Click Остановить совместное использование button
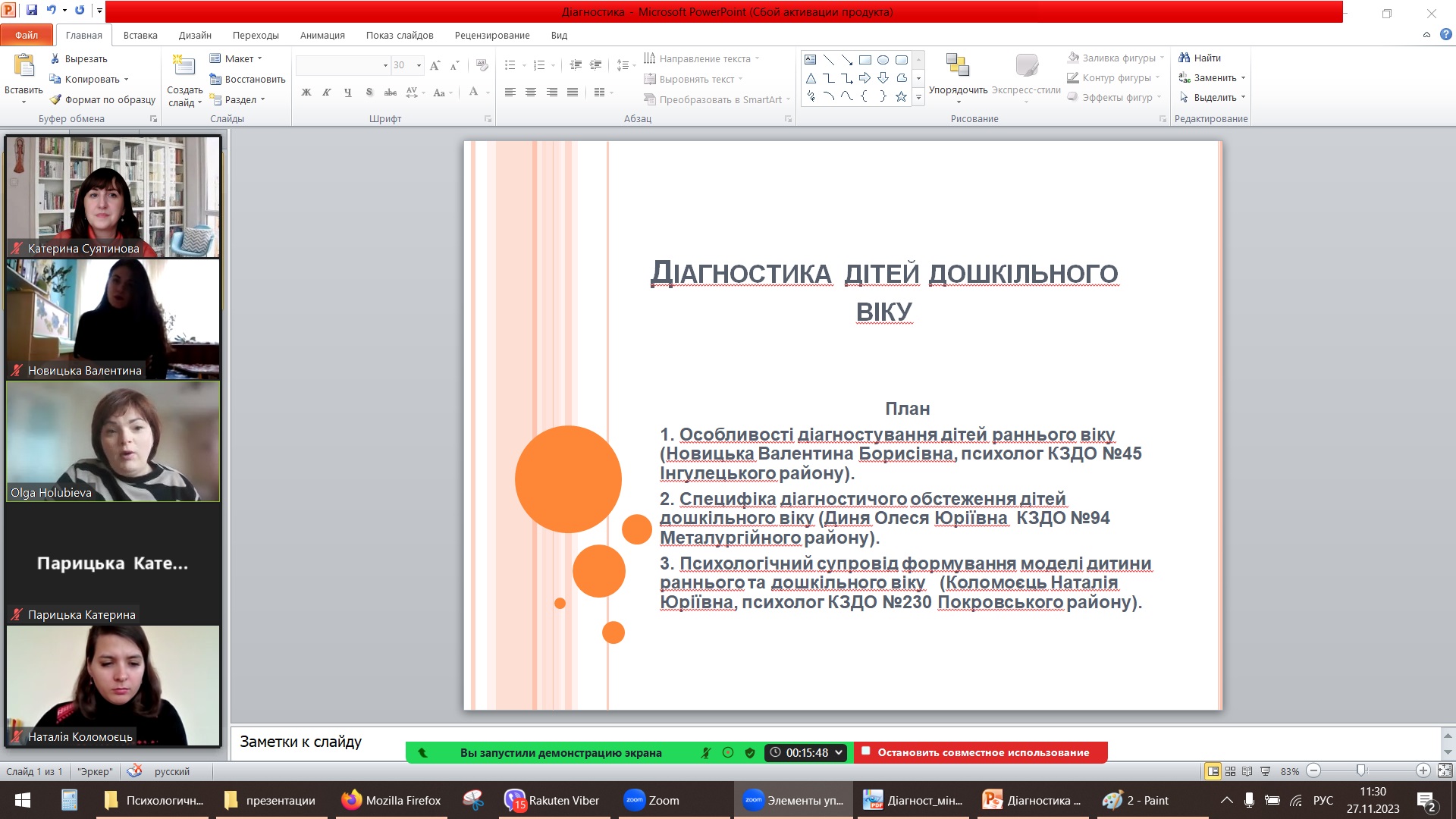This screenshot has width=1456, height=819. click(981, 752)
